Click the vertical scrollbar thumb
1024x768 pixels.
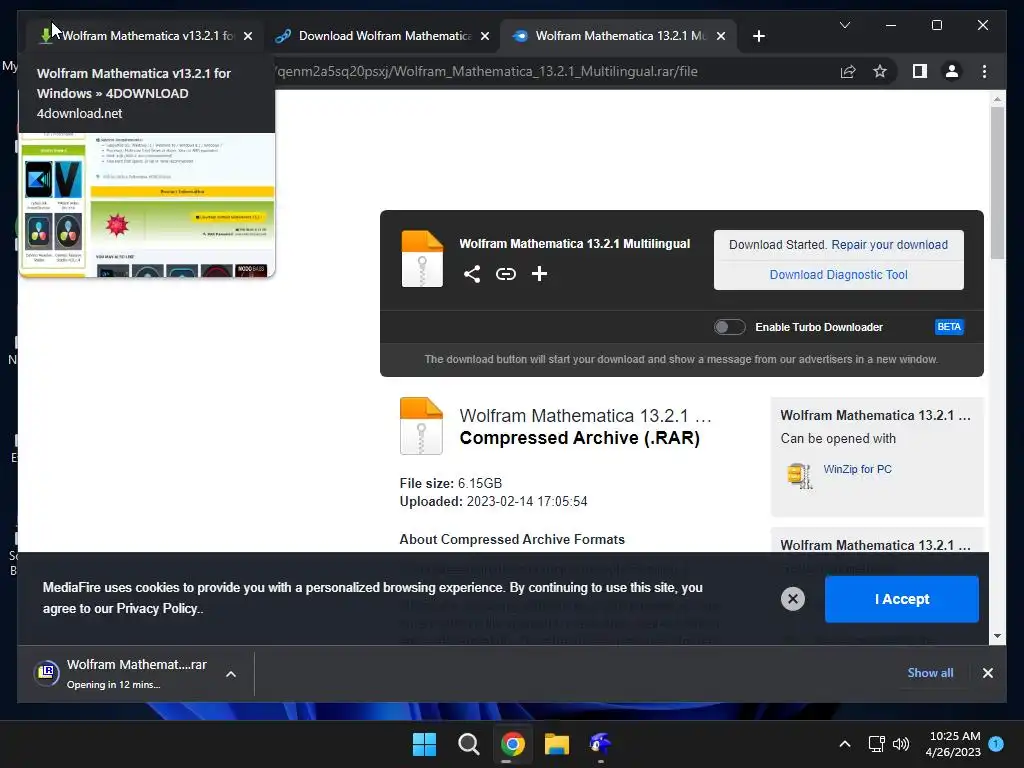(x=997, y=183)
